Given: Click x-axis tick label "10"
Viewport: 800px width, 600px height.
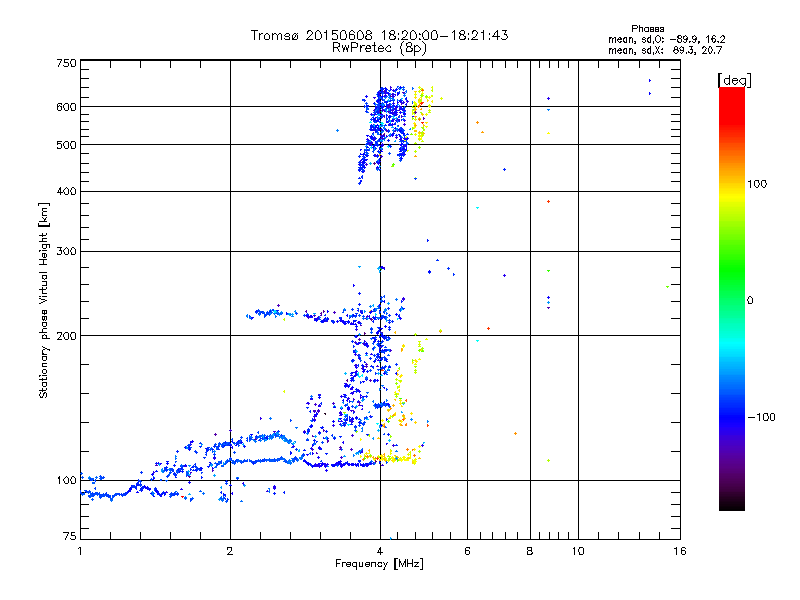Looking at the screenshot, I should pyautogui.click(x=578, y=551).
